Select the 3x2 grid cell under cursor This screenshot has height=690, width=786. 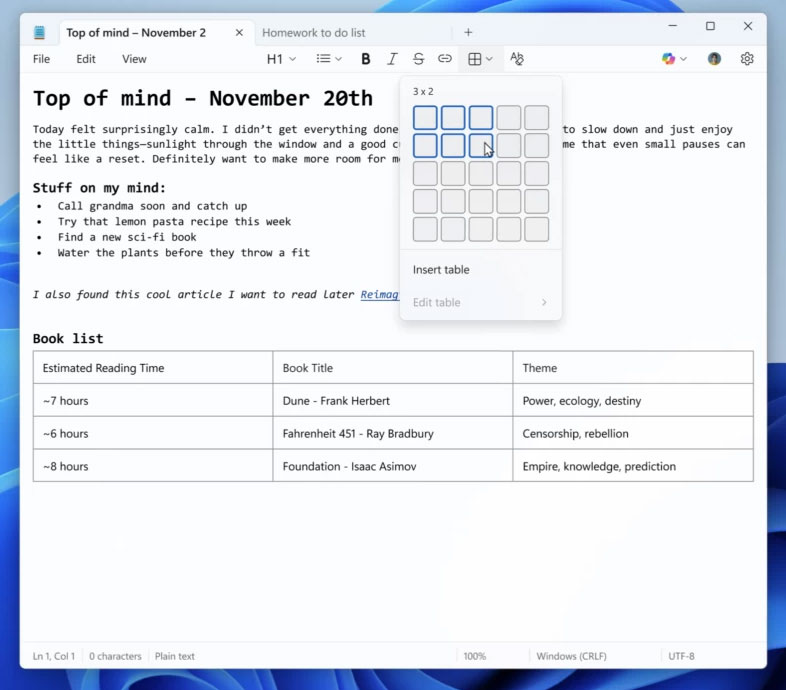pos(481,145)
